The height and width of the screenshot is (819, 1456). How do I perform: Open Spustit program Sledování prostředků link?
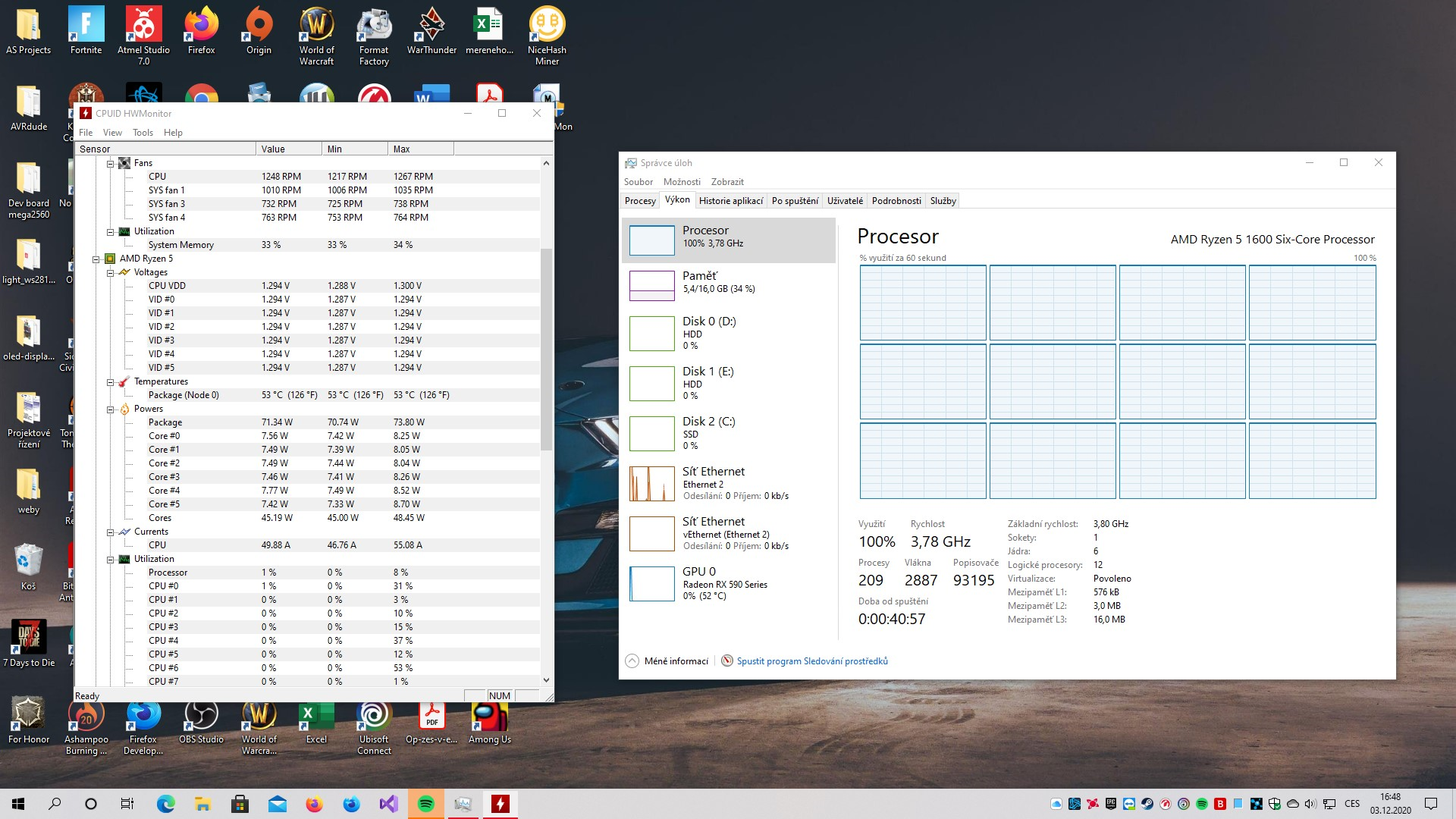[811, 661]
